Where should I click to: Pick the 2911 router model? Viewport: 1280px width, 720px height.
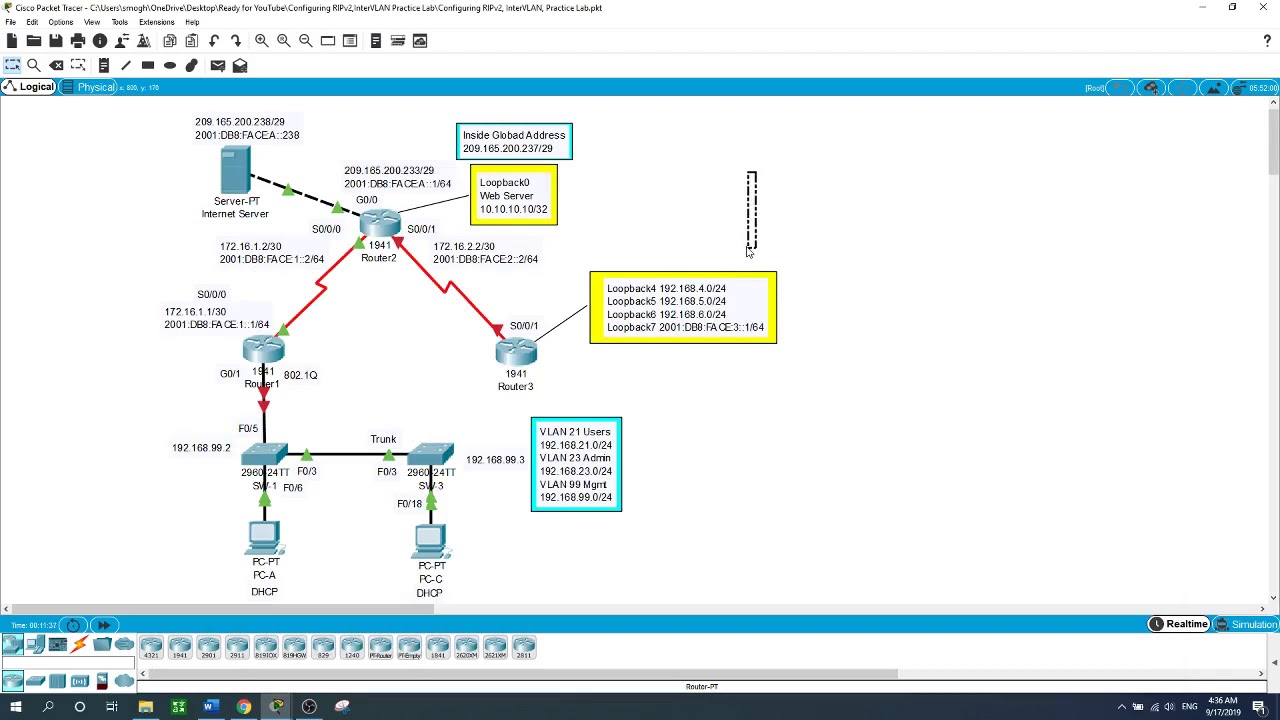pos(237,648)
